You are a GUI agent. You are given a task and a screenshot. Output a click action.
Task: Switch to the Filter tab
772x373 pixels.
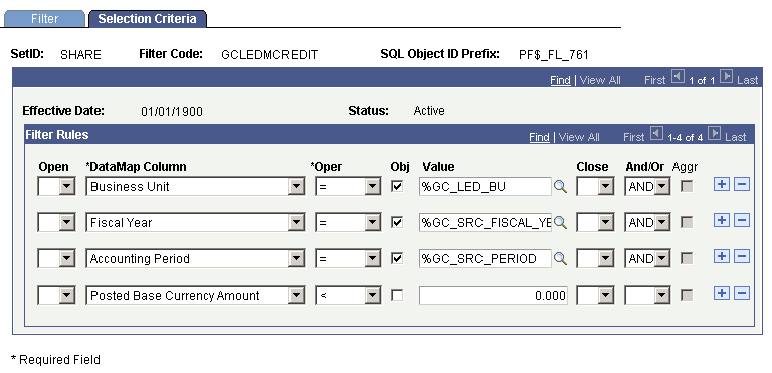point(44,19)
